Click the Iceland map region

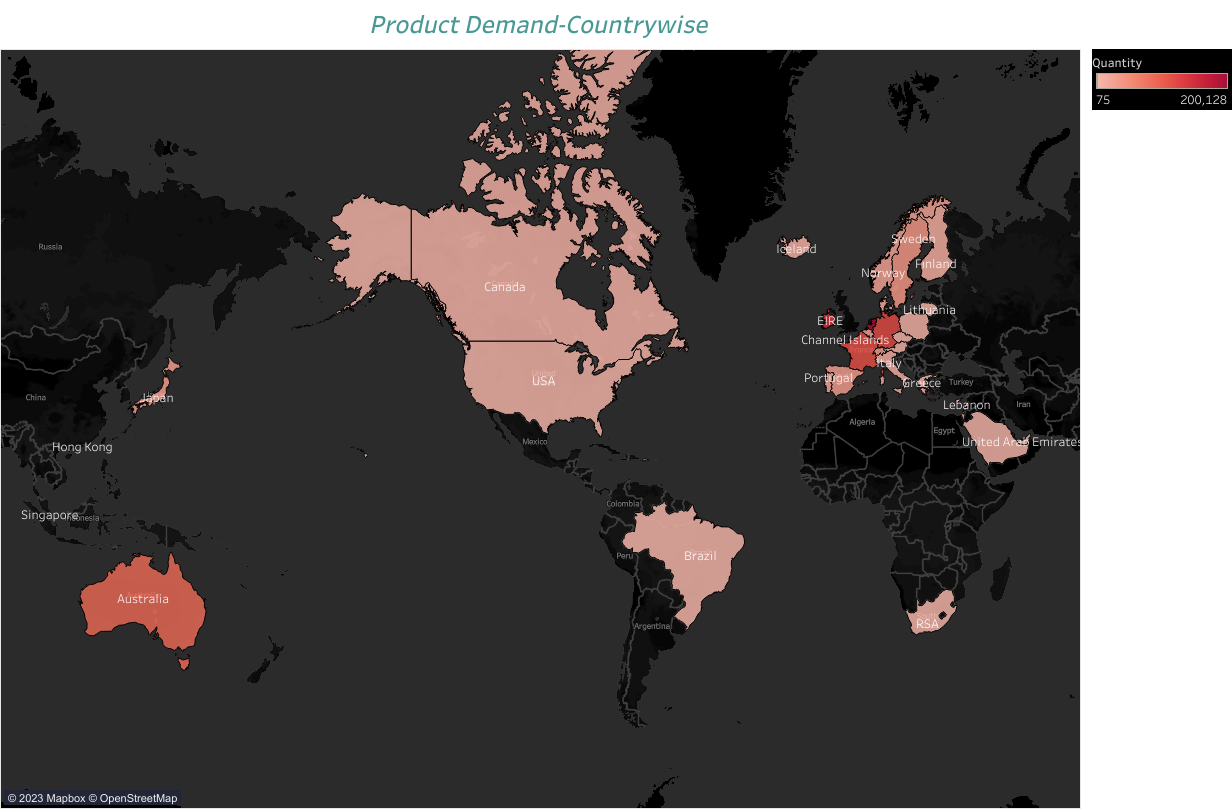797,246
